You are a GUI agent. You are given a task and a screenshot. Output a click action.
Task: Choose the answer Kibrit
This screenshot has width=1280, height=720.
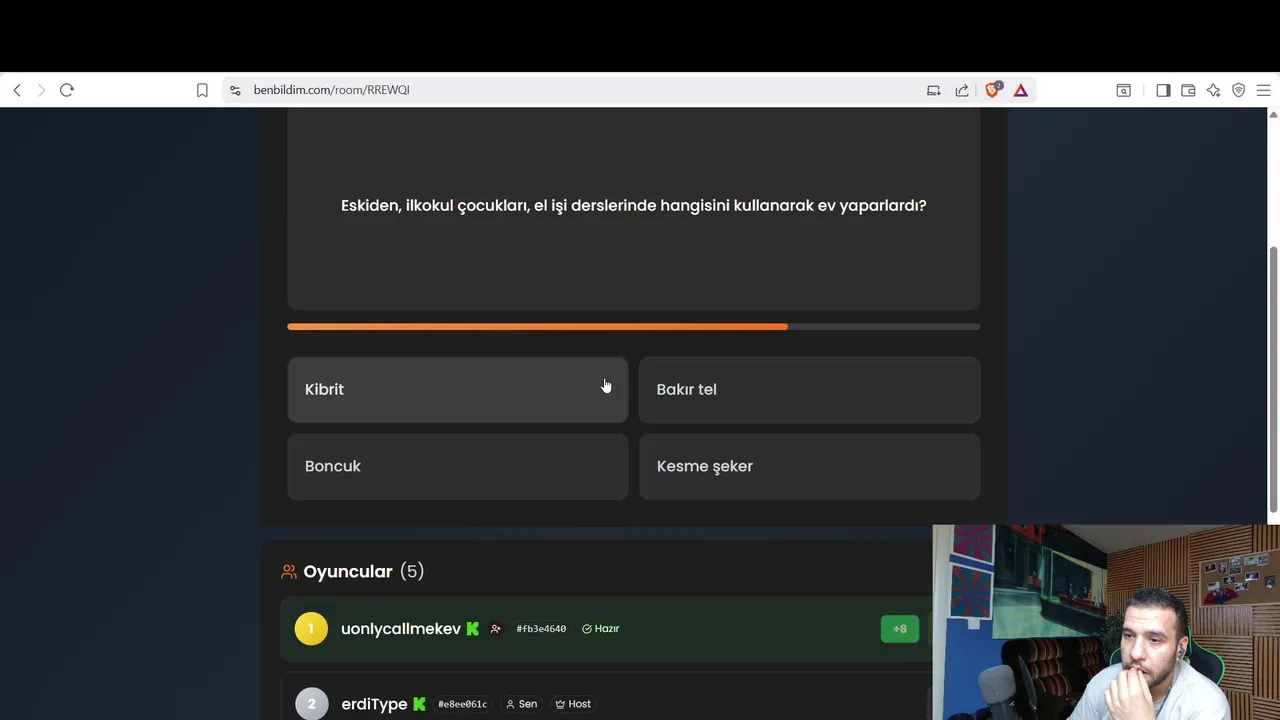pyautogui.click(x=458, y=390)
